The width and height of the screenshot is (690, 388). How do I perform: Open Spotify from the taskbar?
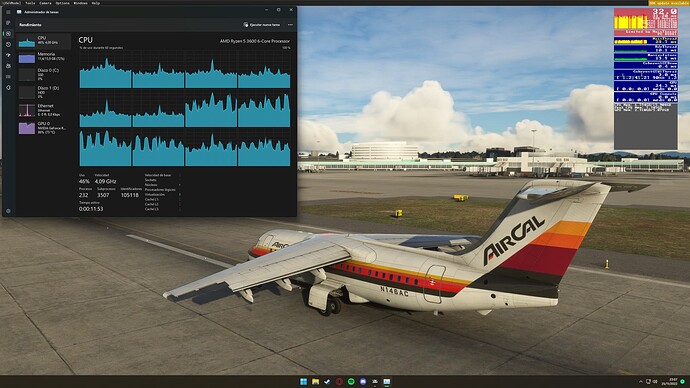tap(351, 381)
